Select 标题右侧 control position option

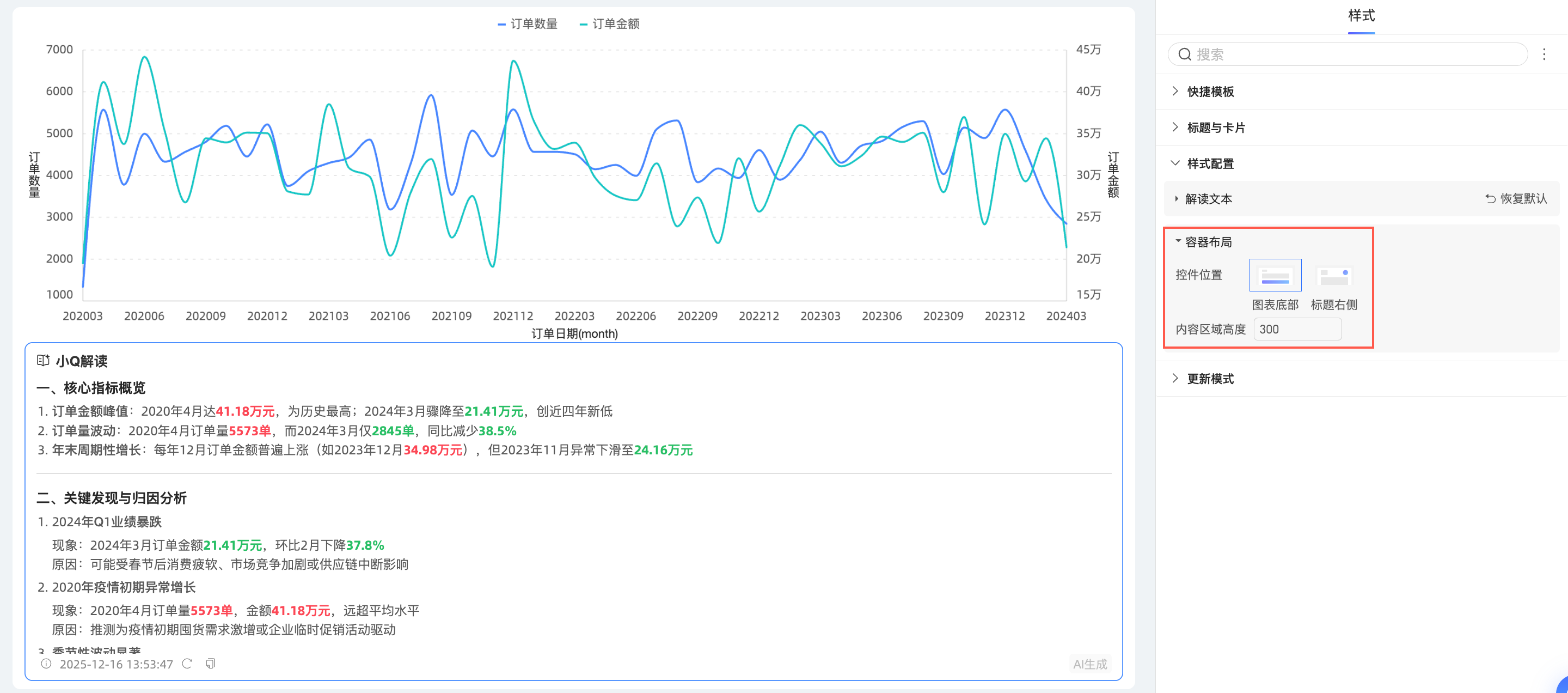[1334, 276]
